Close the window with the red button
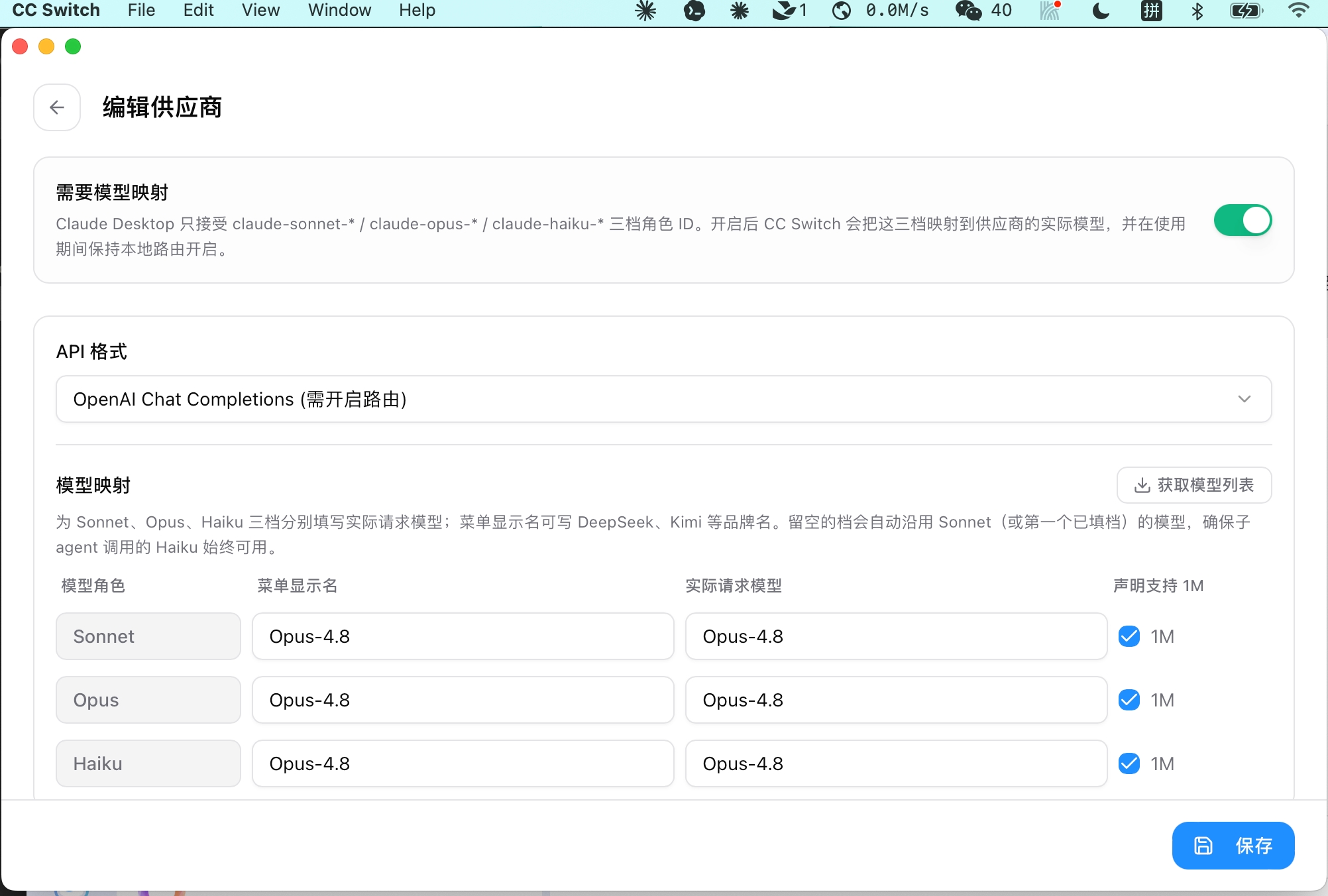 (x=20, y=46)
